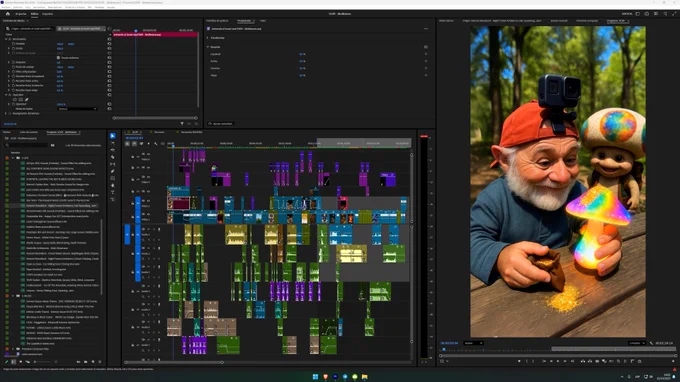This screenshot has height=382, width=680.
Task: Step back one frame in Program monitor
Action: point(551,361)
